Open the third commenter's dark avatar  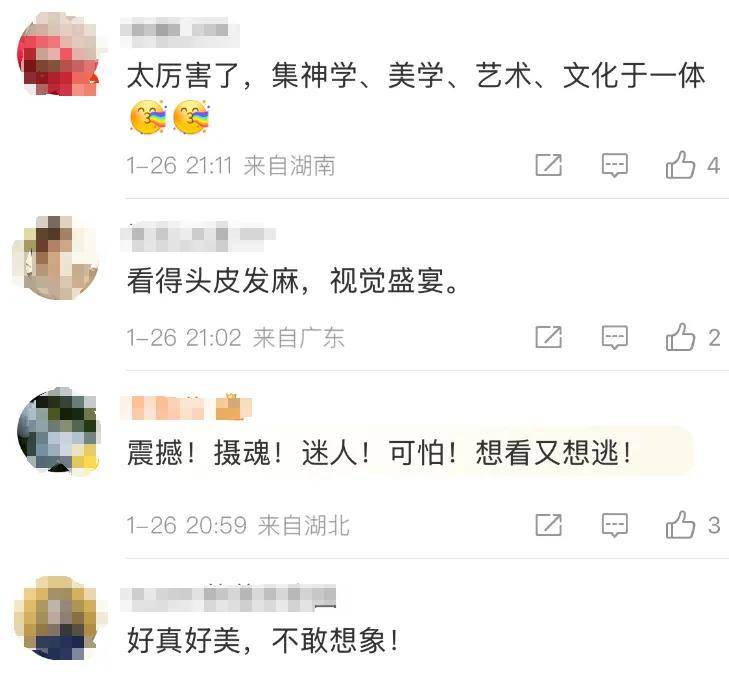58,429
